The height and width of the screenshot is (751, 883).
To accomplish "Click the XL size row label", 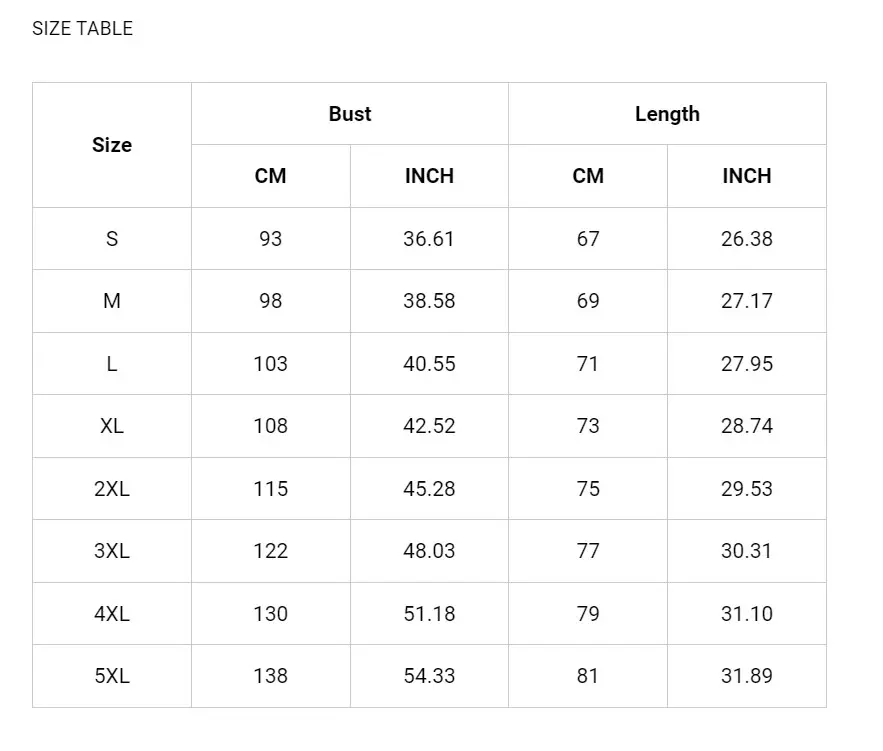I will (x=112, y=426).
